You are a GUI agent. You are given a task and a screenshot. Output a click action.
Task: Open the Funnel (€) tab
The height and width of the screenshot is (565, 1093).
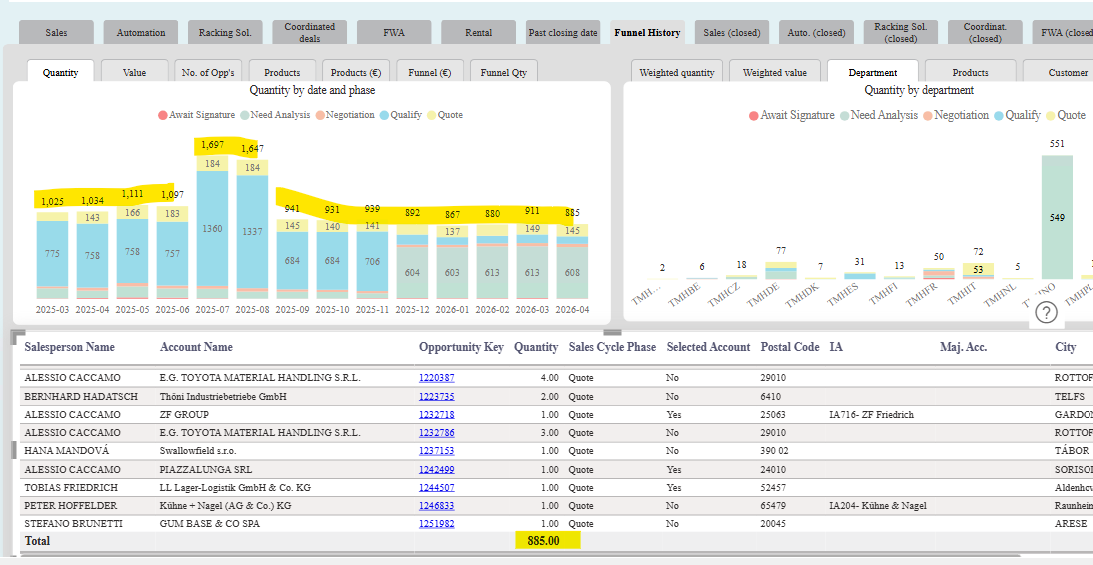pos(430,72)
